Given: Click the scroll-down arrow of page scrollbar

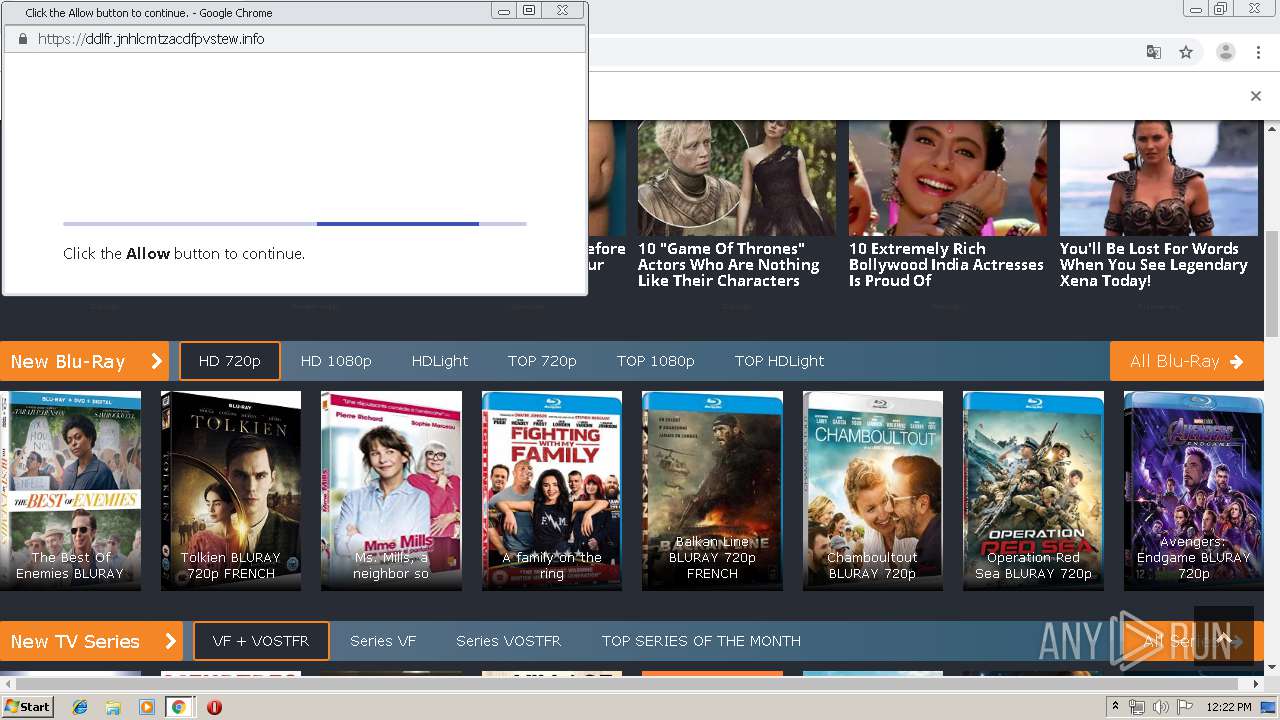Looking at the screenshot, I should (1271, 667).
